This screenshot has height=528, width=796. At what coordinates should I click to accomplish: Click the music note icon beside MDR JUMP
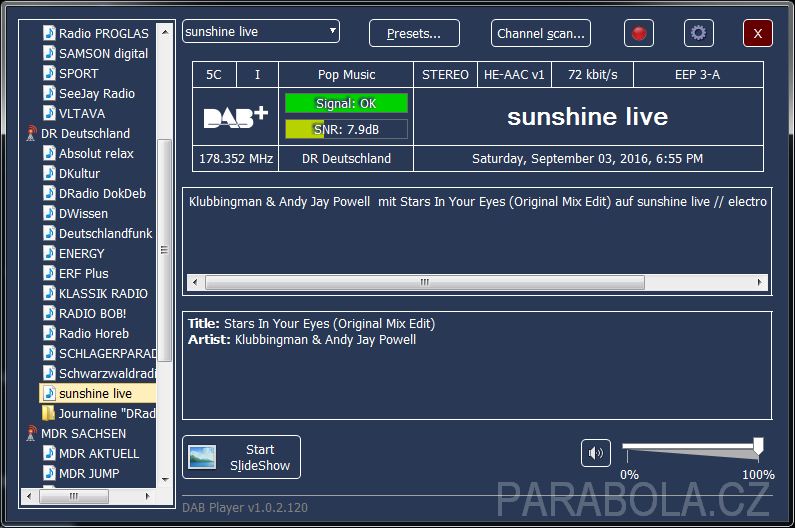pyautogui.click(x=49, y=474)
